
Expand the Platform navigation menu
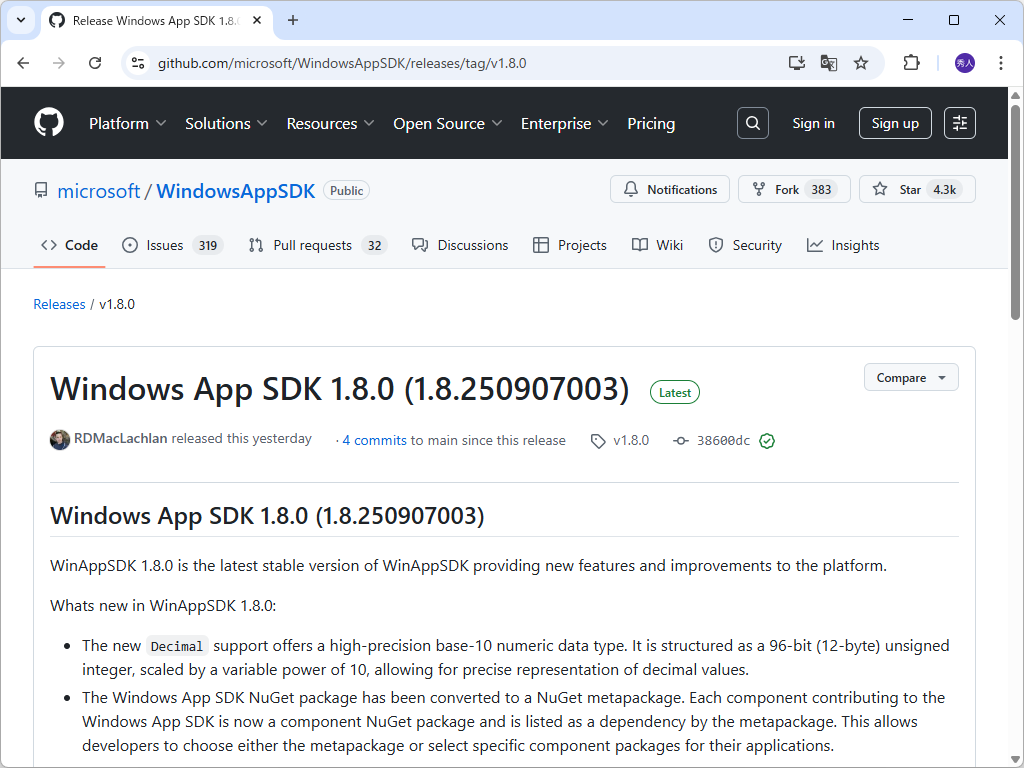click(x=127, y=123)
